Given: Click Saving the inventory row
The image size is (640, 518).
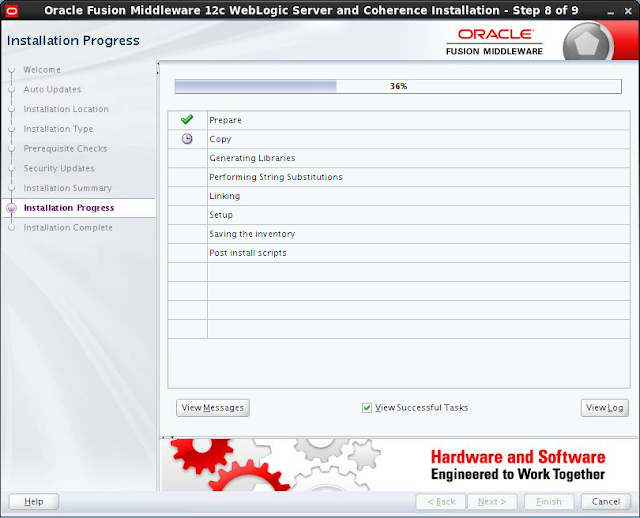Looking at the screenshot, I should (399, 234).
